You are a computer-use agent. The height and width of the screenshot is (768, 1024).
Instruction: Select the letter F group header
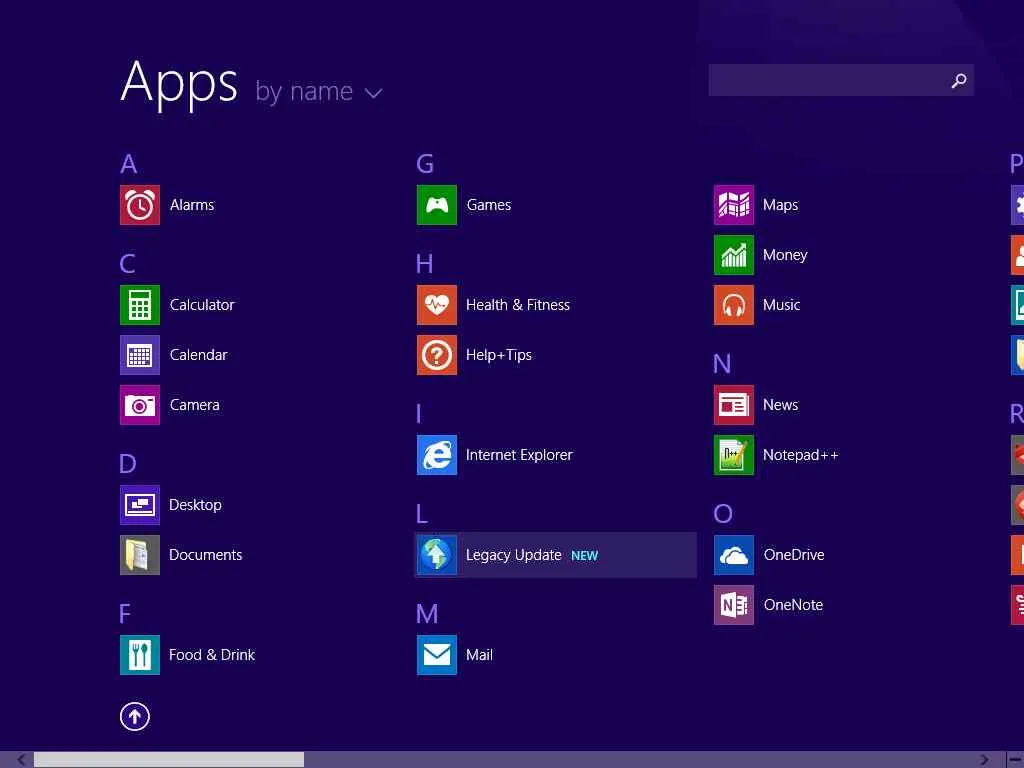(x=125, y=614)
